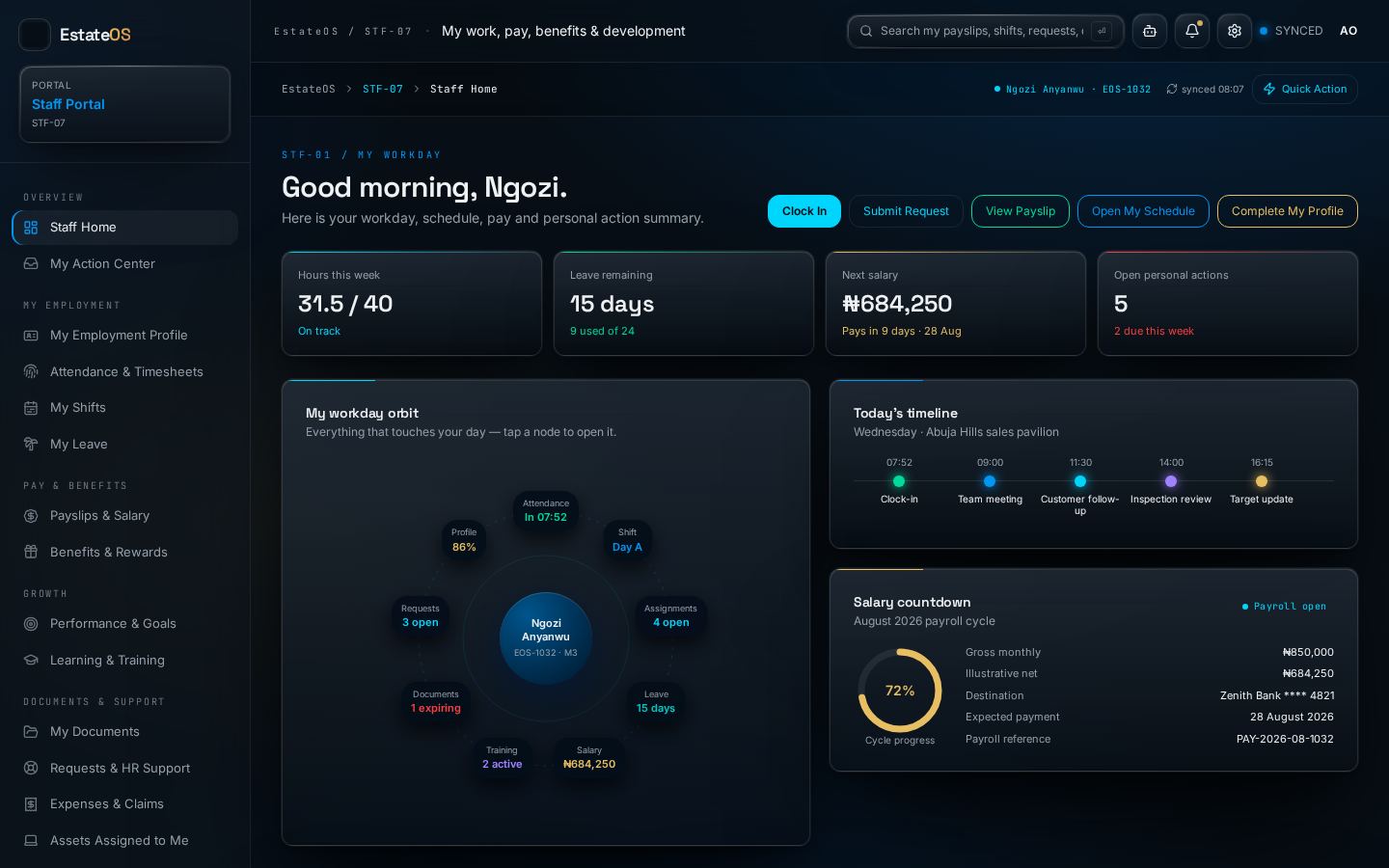1389x868 pixels.
Task: Click the My Leave palm tree icon
Action: click(31, 444)
